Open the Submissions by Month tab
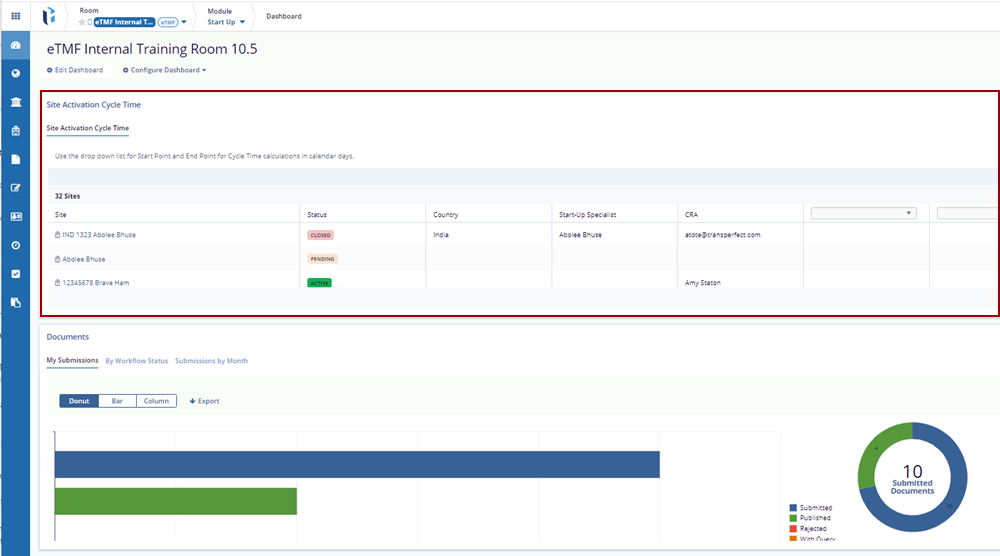The image size is (1000, 556). pos(211,361)
